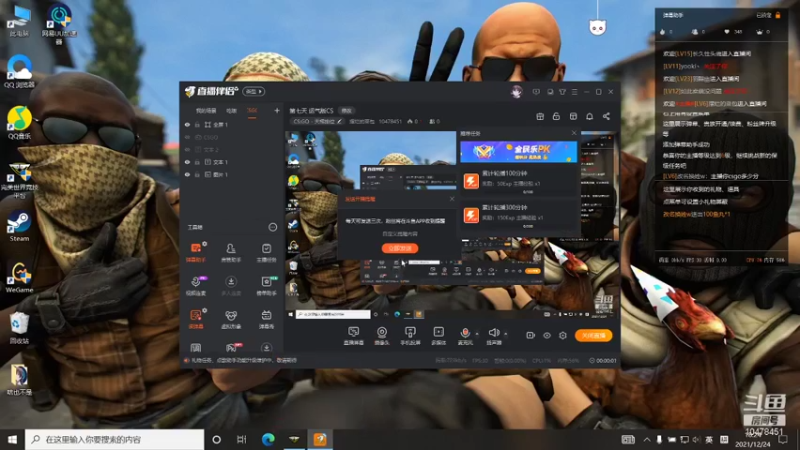
Task: Click the orange send-now button in reminder dialog
Action: pyautogui.click(x=400, y=248)
